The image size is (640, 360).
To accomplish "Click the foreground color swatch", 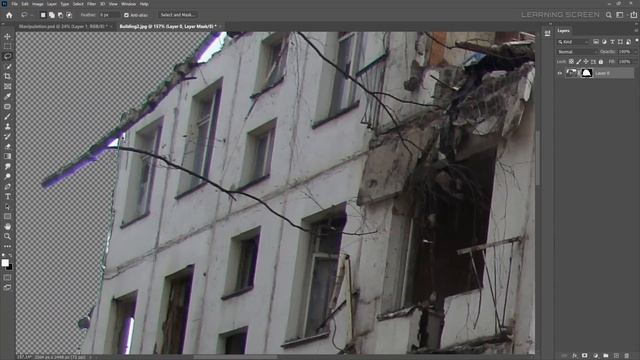I will 5,263.
